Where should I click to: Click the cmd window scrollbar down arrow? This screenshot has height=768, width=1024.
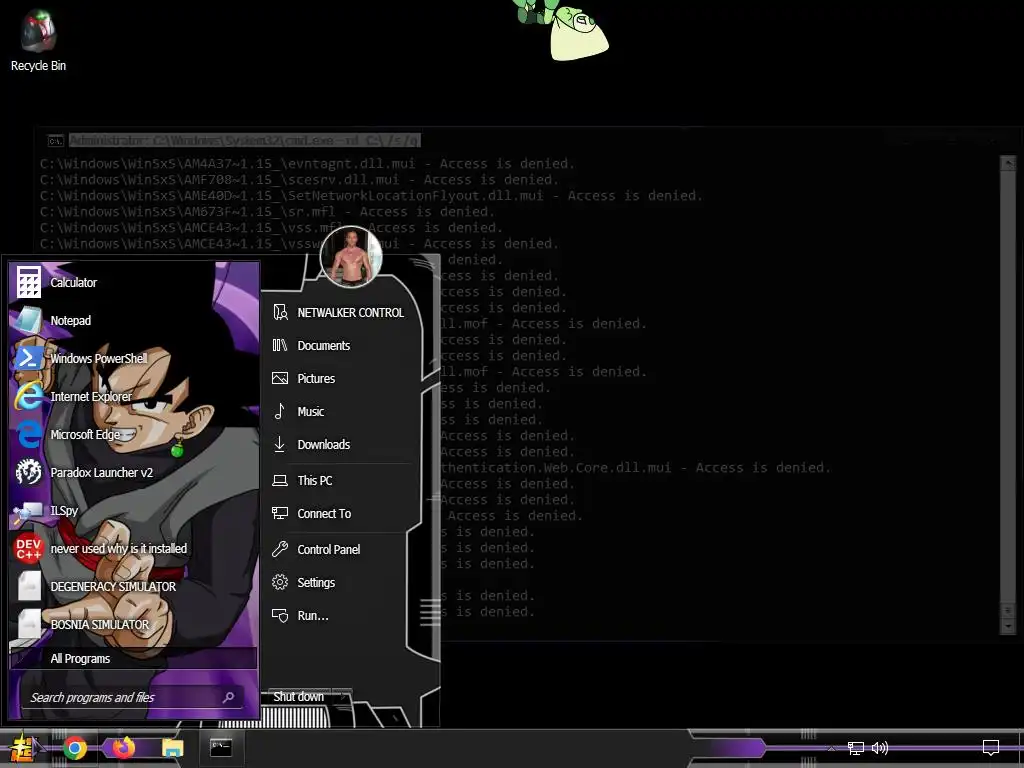[1008, 626]
